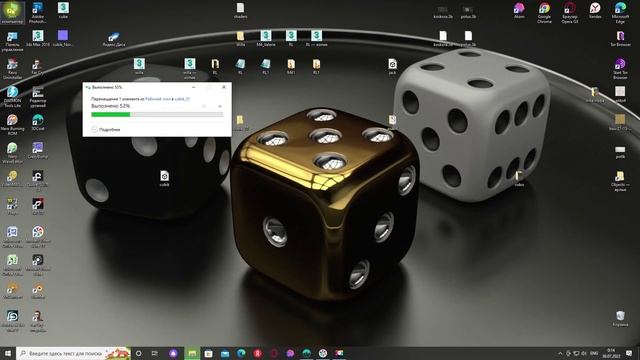The image size is (640, 360).
Task: Pause the file move operation
Action: coord(204,106)
